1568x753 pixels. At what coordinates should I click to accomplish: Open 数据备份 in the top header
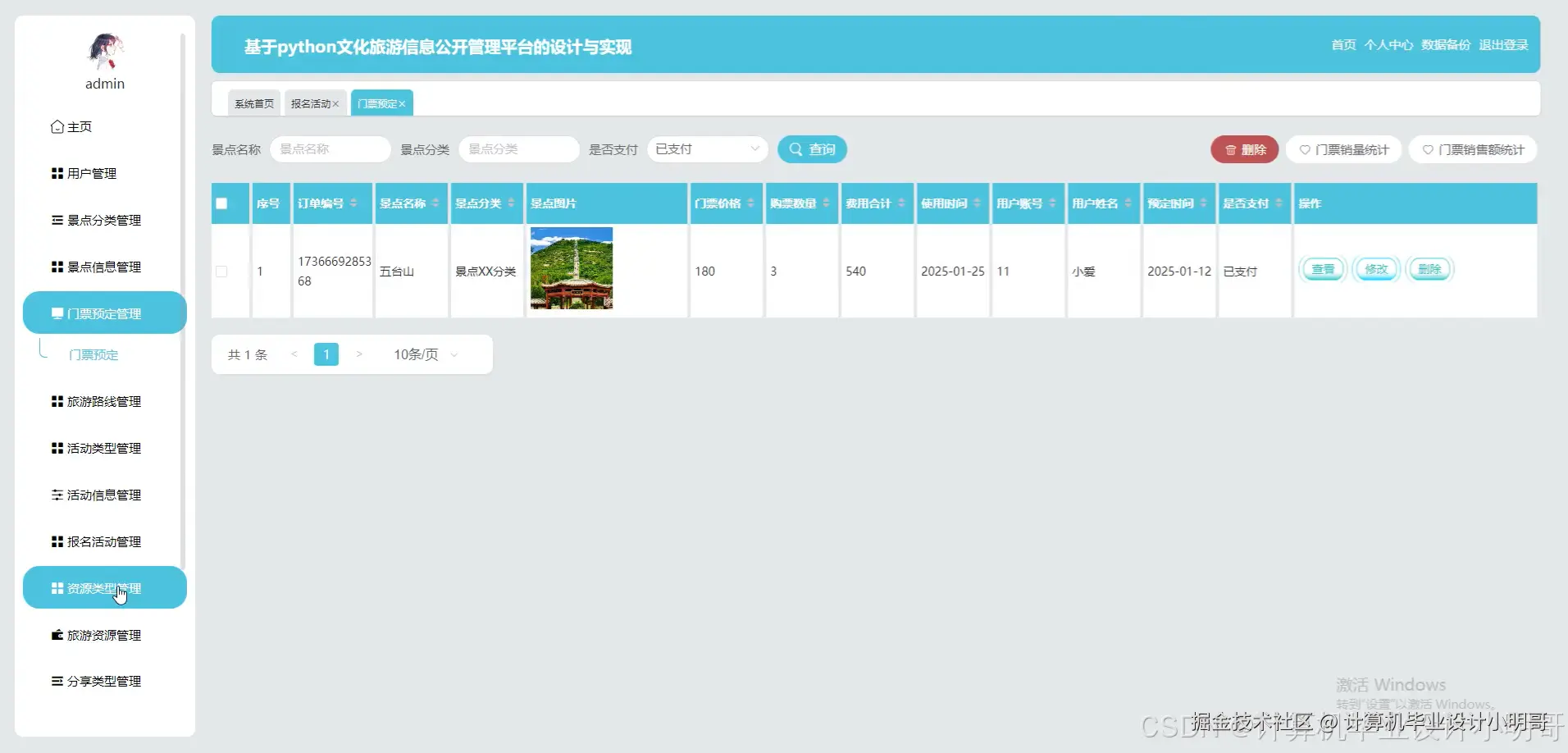tap(1446, 45)
